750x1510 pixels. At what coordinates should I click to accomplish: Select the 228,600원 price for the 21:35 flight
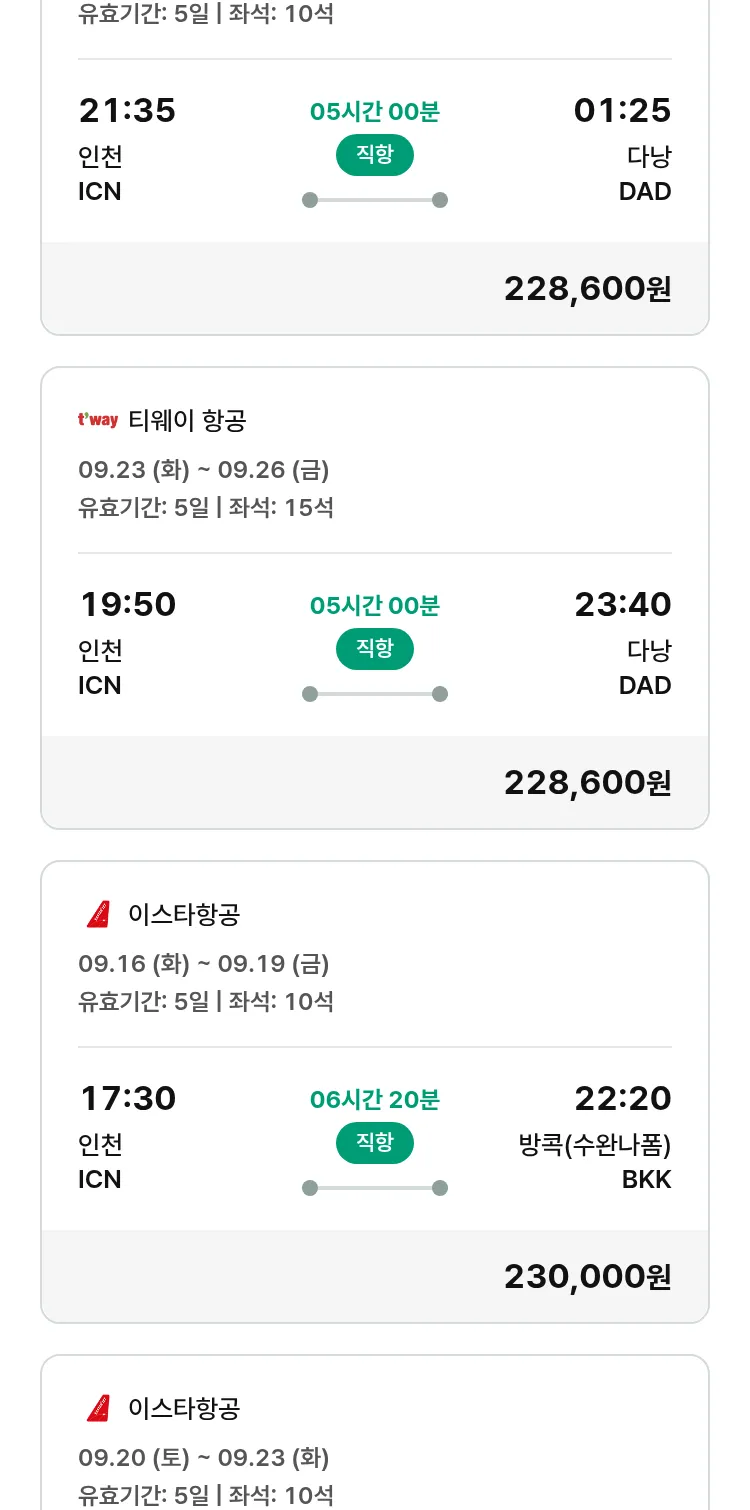click(x=587, y=289)
